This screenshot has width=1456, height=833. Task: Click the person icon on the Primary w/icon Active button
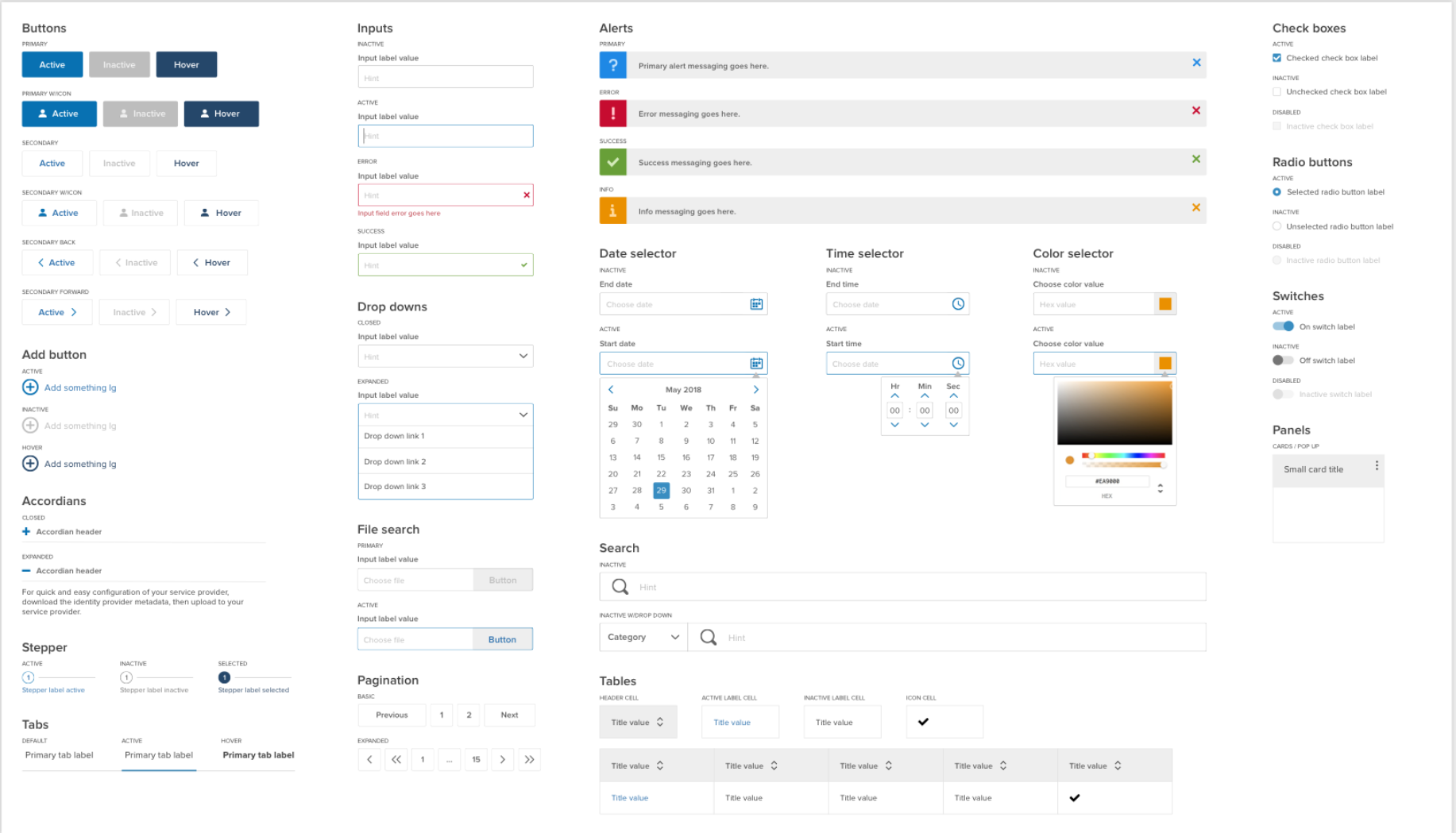[42, 114]
